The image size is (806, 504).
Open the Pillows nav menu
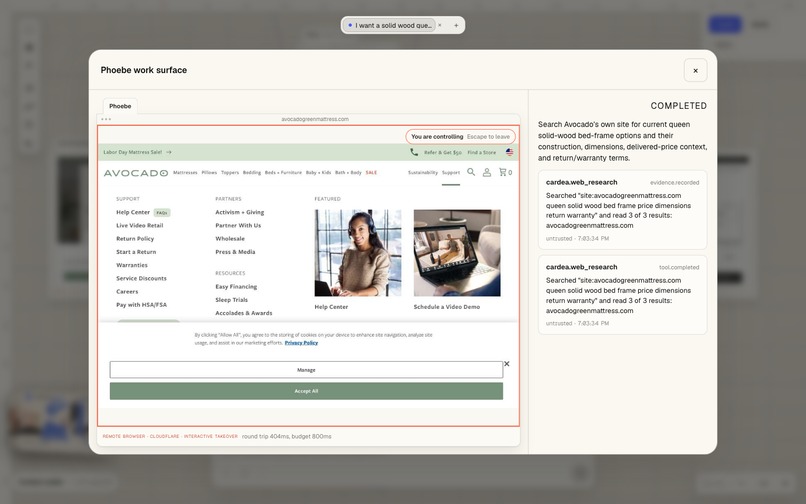209,173
